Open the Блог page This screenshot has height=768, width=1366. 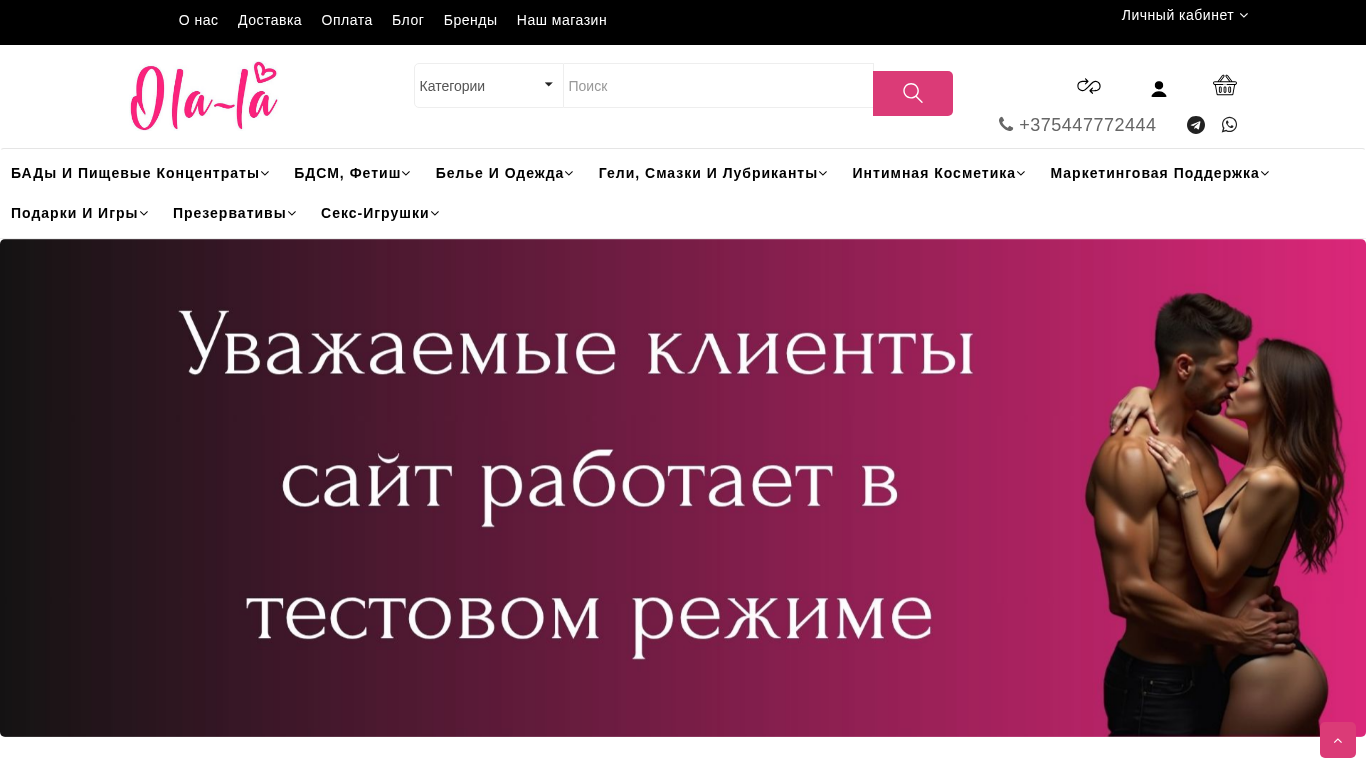tap(408, 20)
